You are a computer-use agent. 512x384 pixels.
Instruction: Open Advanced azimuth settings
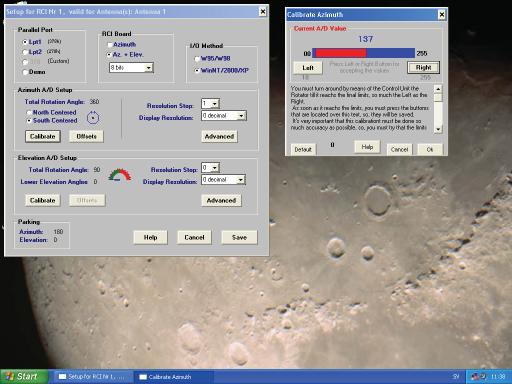[x=219, y=136]
